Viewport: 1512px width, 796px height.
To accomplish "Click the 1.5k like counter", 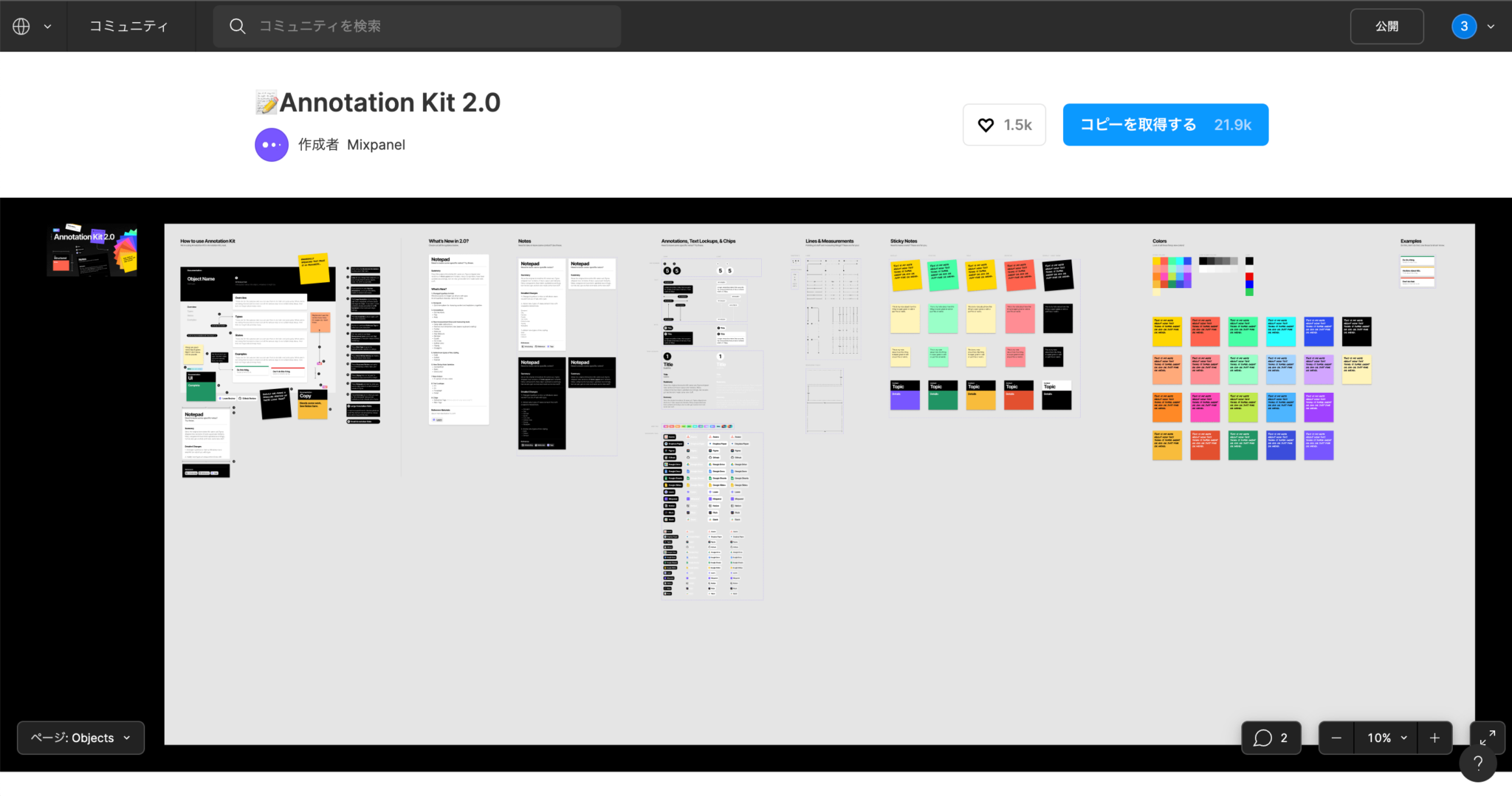I will (1017, 125).
